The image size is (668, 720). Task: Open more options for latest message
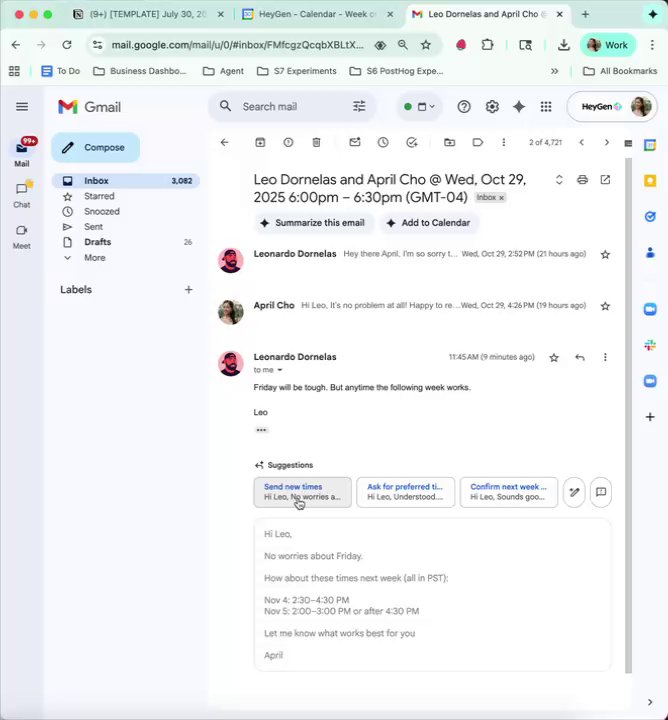(x=605, y=357)
